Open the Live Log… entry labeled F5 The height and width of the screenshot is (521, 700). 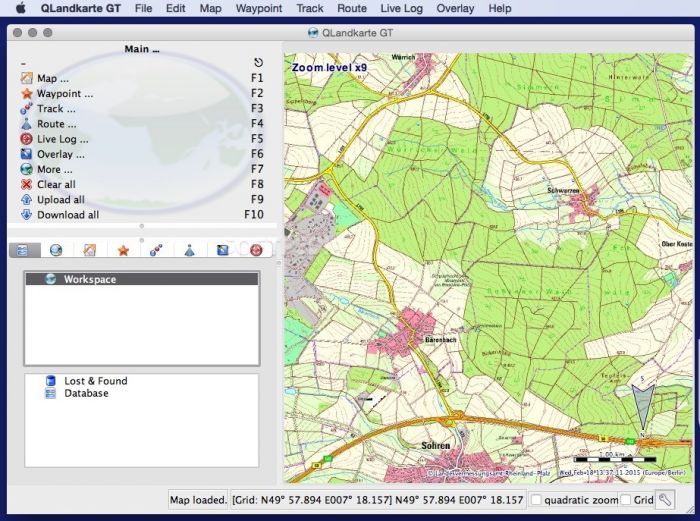[142, 139]
